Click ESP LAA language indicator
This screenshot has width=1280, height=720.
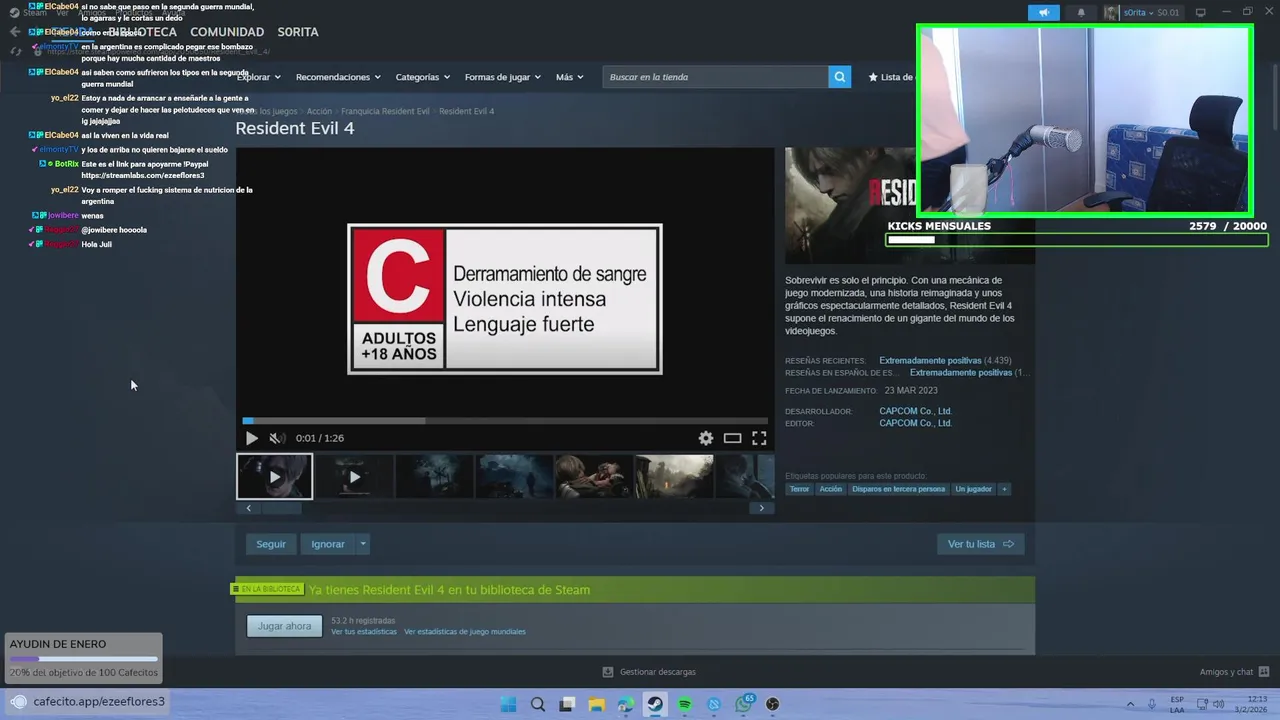click(1177, 704)
